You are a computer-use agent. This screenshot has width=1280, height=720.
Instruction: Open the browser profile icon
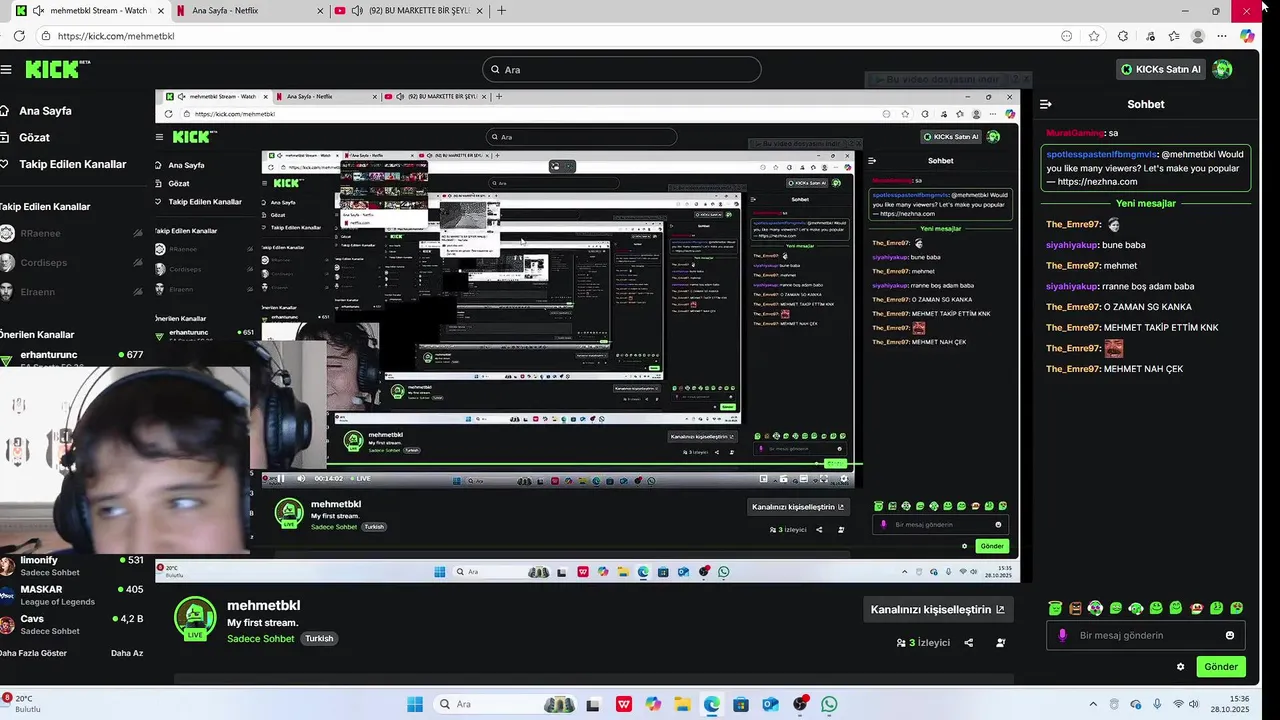pyautogui.click(x=1198, y=36)
